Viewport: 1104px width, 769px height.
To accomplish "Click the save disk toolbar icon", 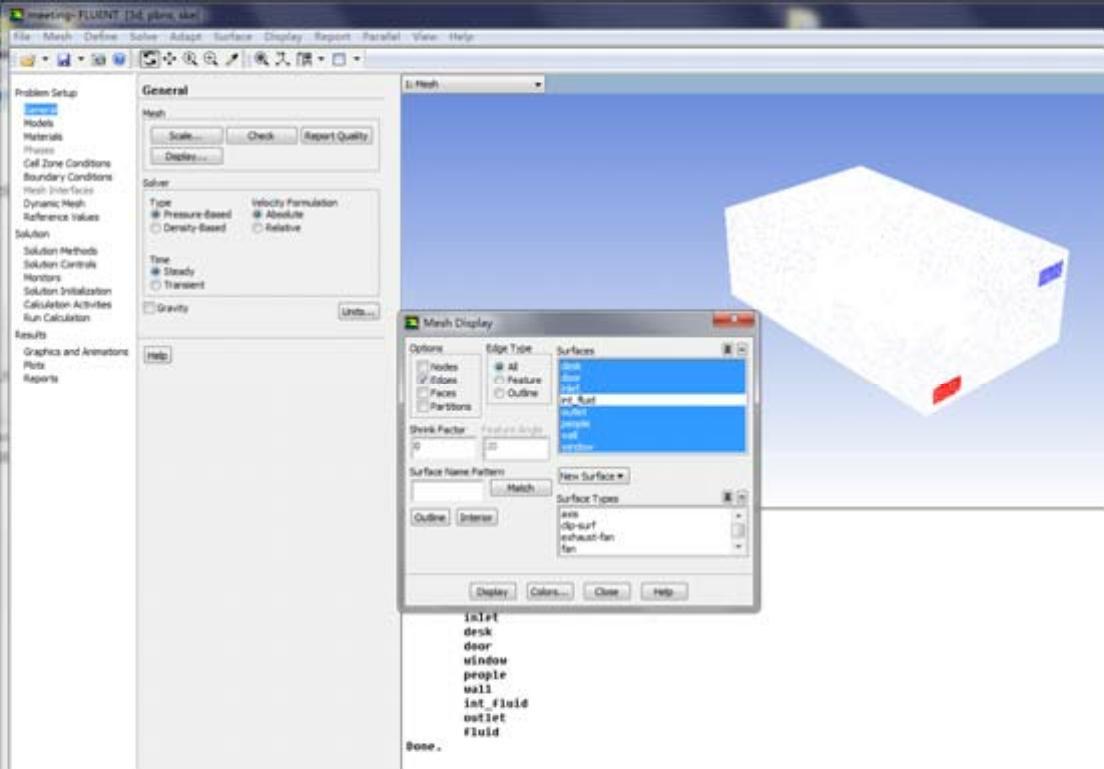I will click(x=64, y=60).
